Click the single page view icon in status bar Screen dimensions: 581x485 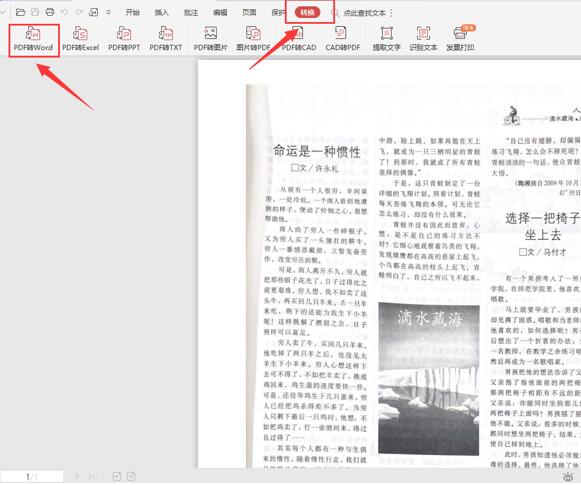pos(116,477)
